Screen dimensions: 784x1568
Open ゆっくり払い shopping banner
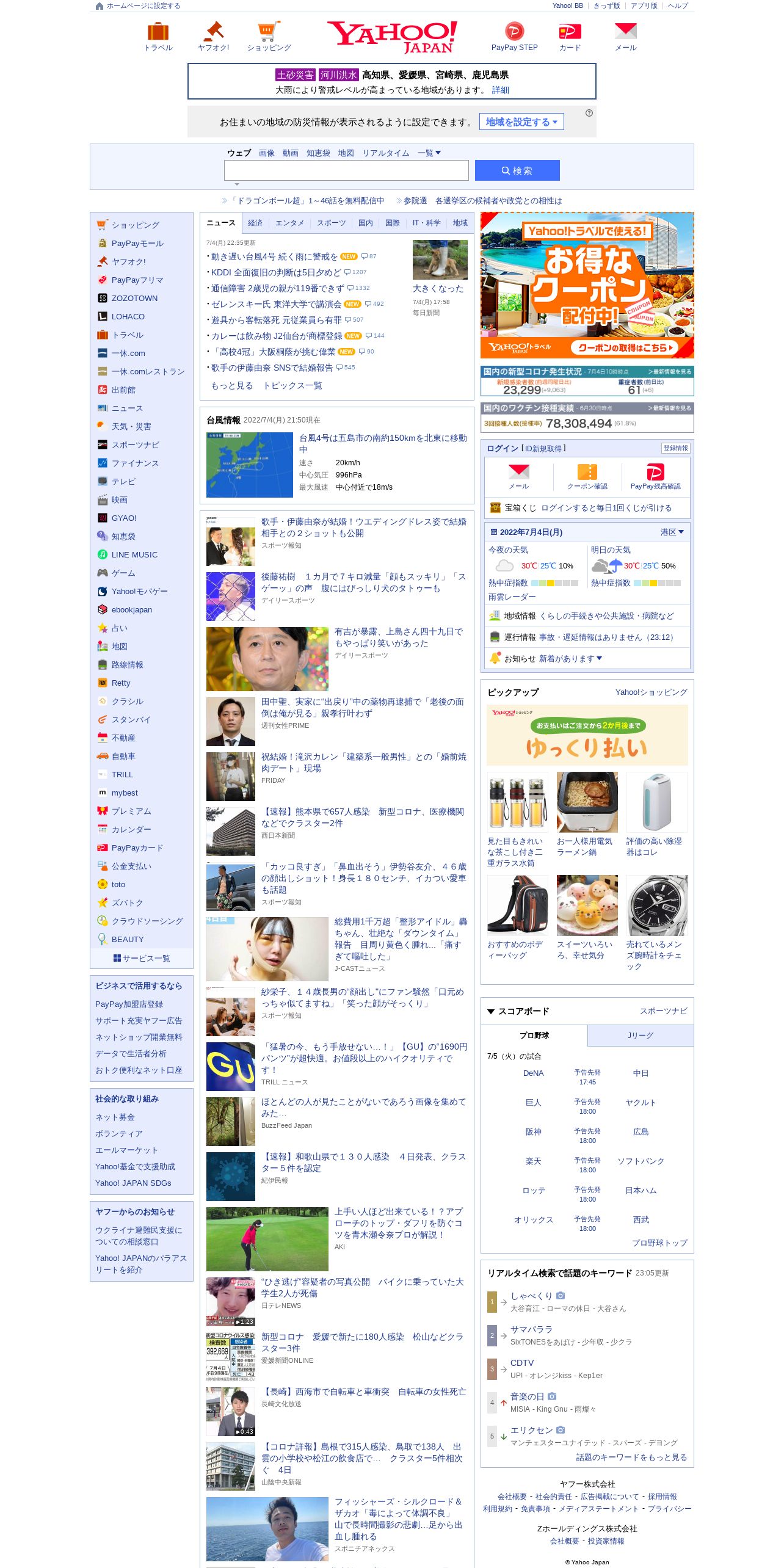[x=587, y=735]
